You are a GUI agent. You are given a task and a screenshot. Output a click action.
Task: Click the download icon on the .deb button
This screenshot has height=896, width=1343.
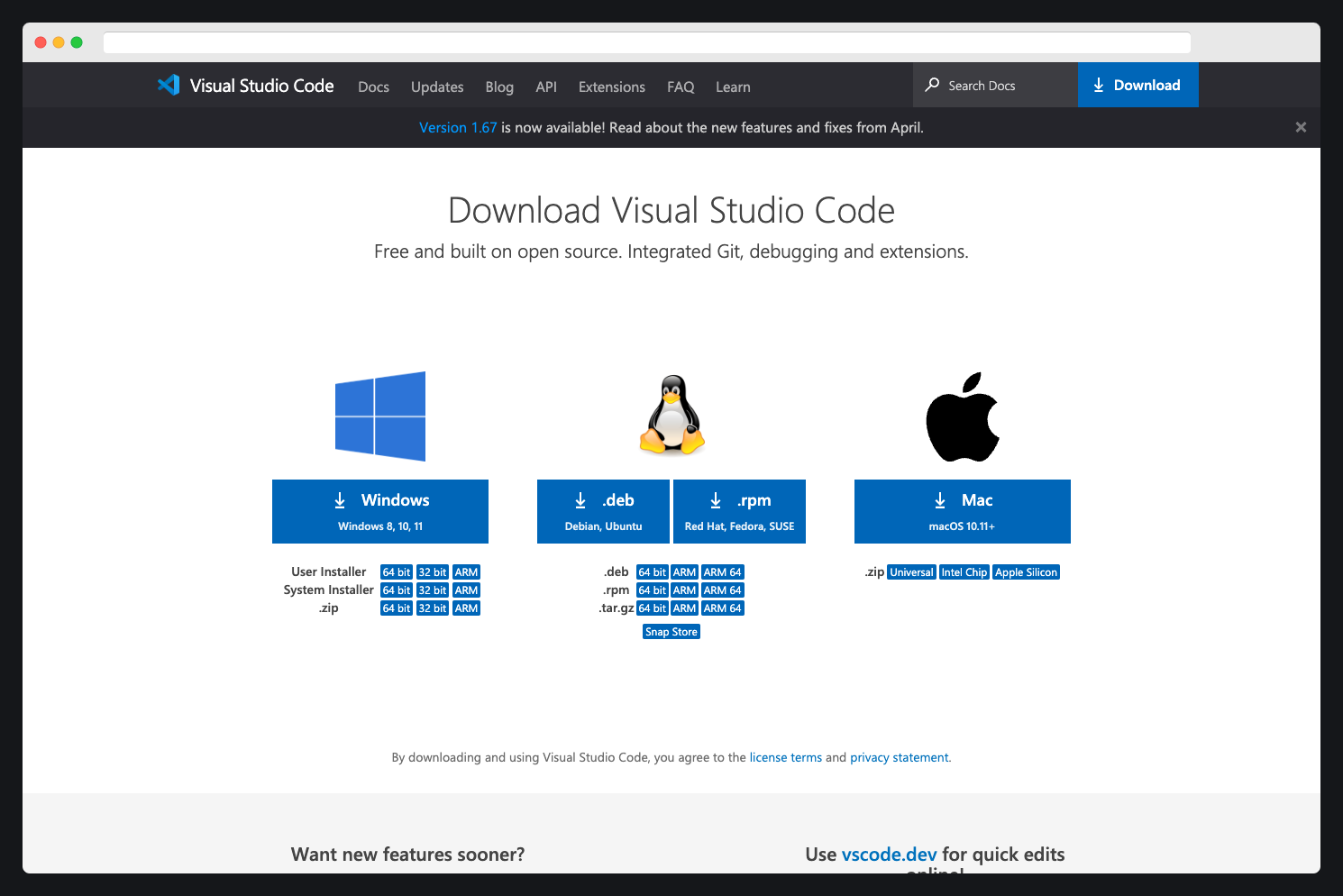point(580,499)
